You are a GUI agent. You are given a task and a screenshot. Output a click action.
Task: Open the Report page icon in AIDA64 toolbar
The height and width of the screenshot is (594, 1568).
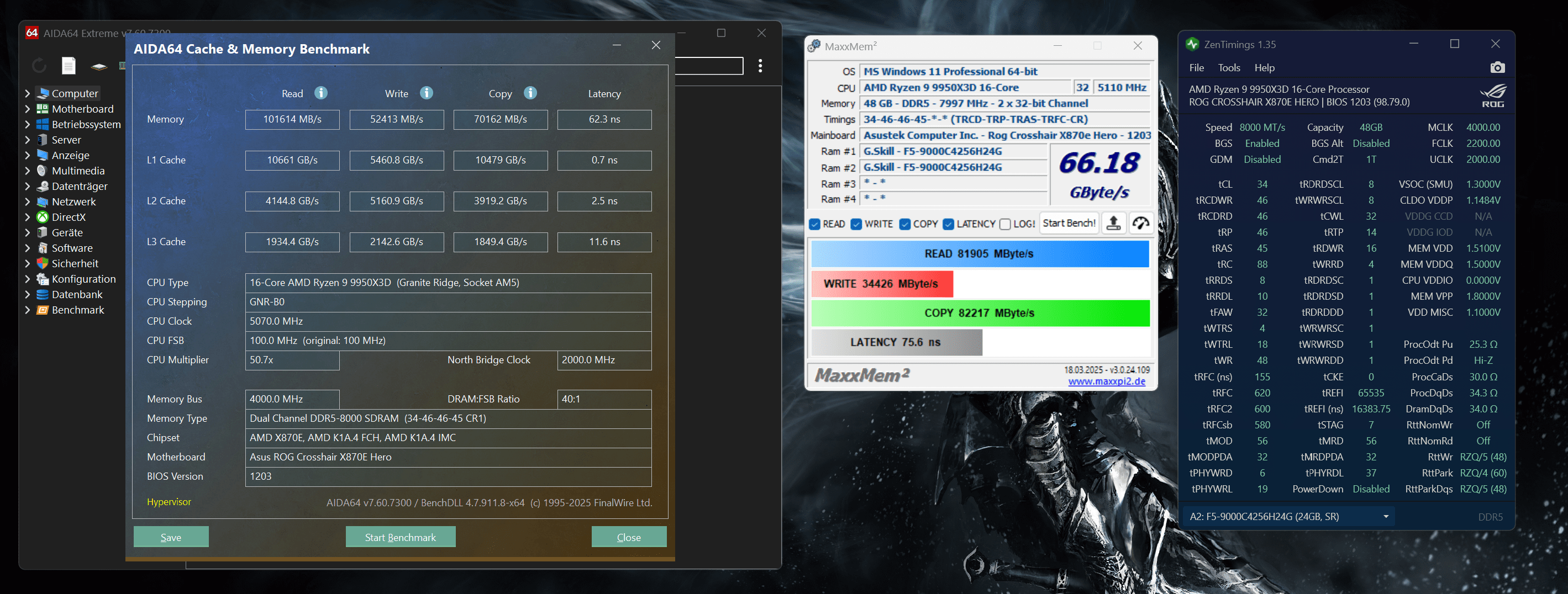pyautogui.click(x=69, y=66)
